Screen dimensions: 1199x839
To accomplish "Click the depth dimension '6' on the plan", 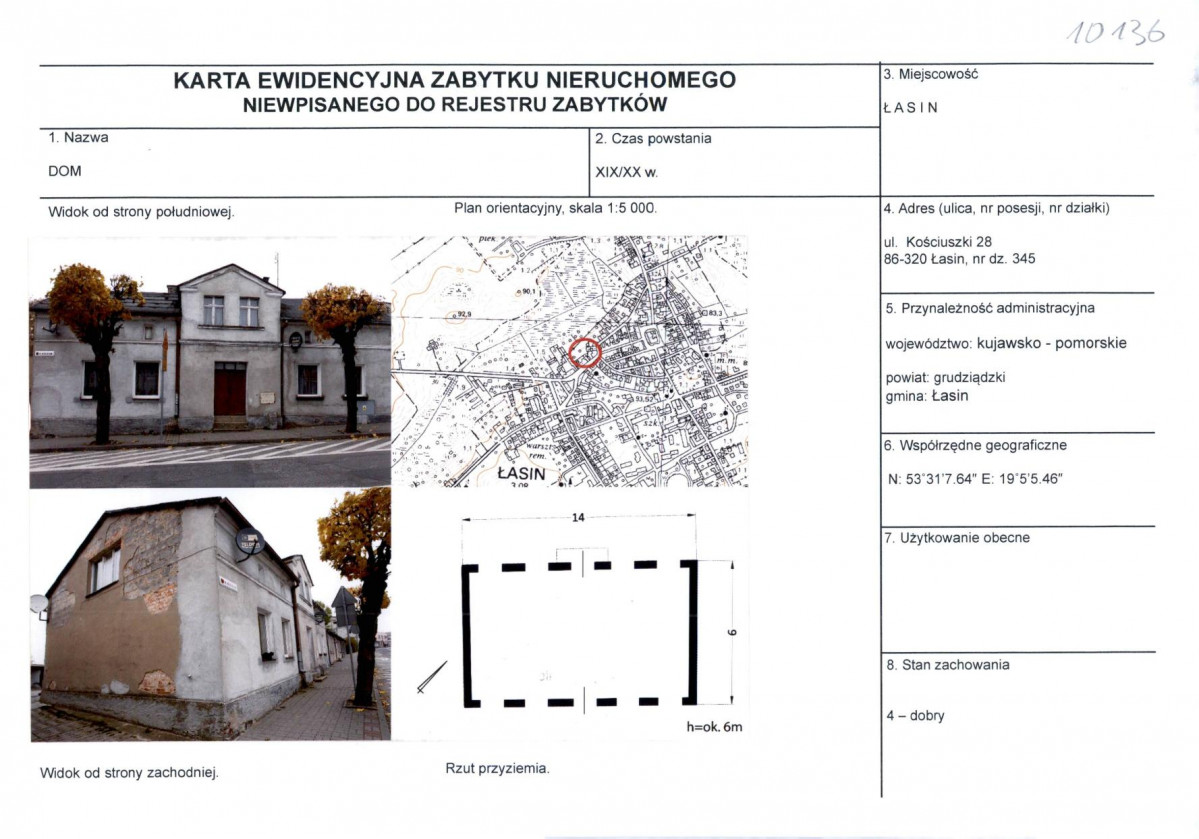I will tap(733, 633).
